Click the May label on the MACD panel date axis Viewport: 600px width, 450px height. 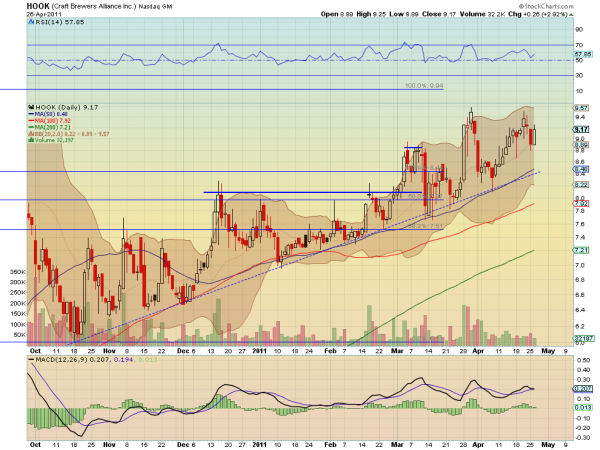(548, 445)
